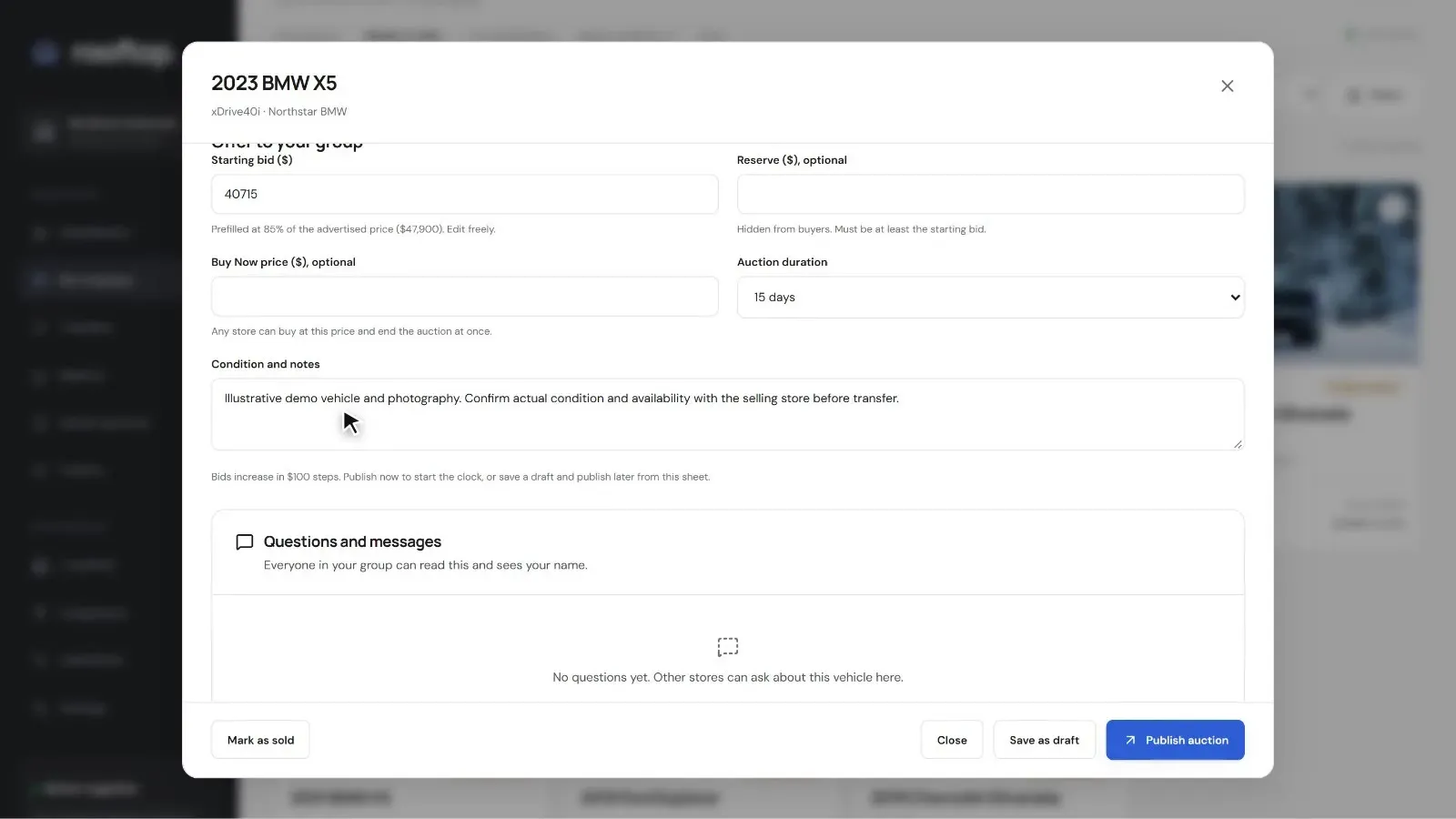Click the empty questions placeholder icon

point(727,647)
